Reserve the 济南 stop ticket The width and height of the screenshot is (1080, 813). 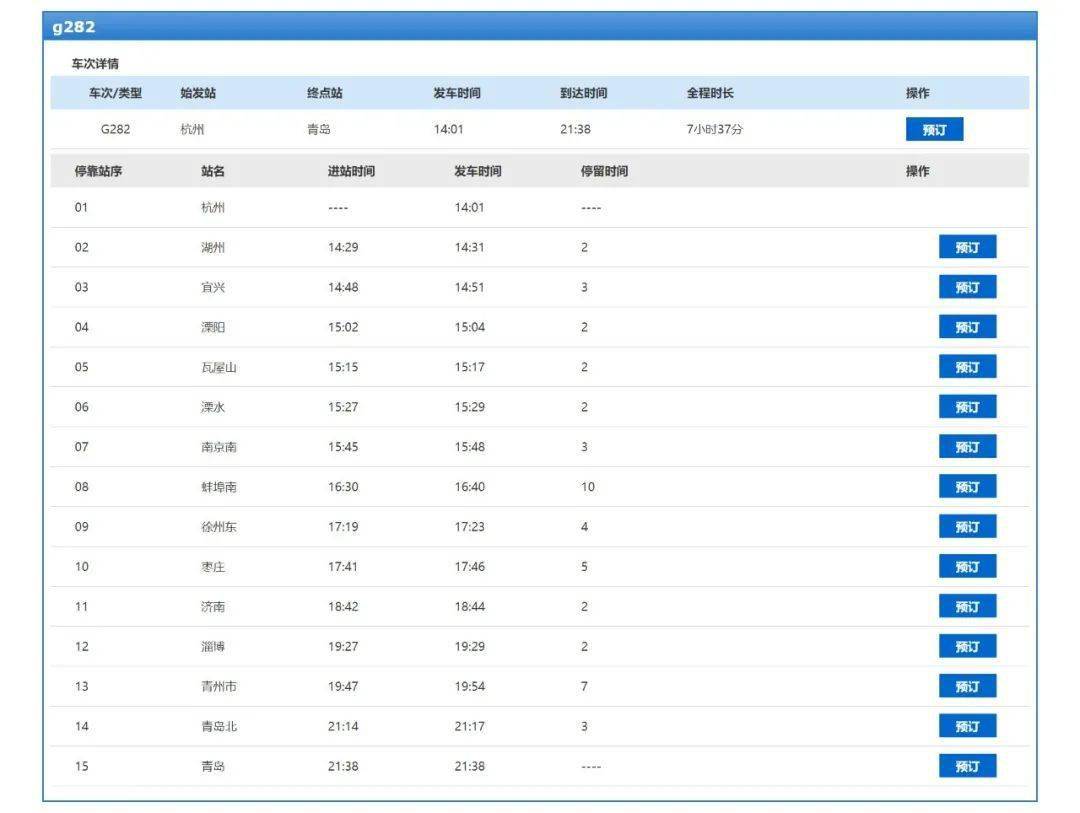click(967, 607)
